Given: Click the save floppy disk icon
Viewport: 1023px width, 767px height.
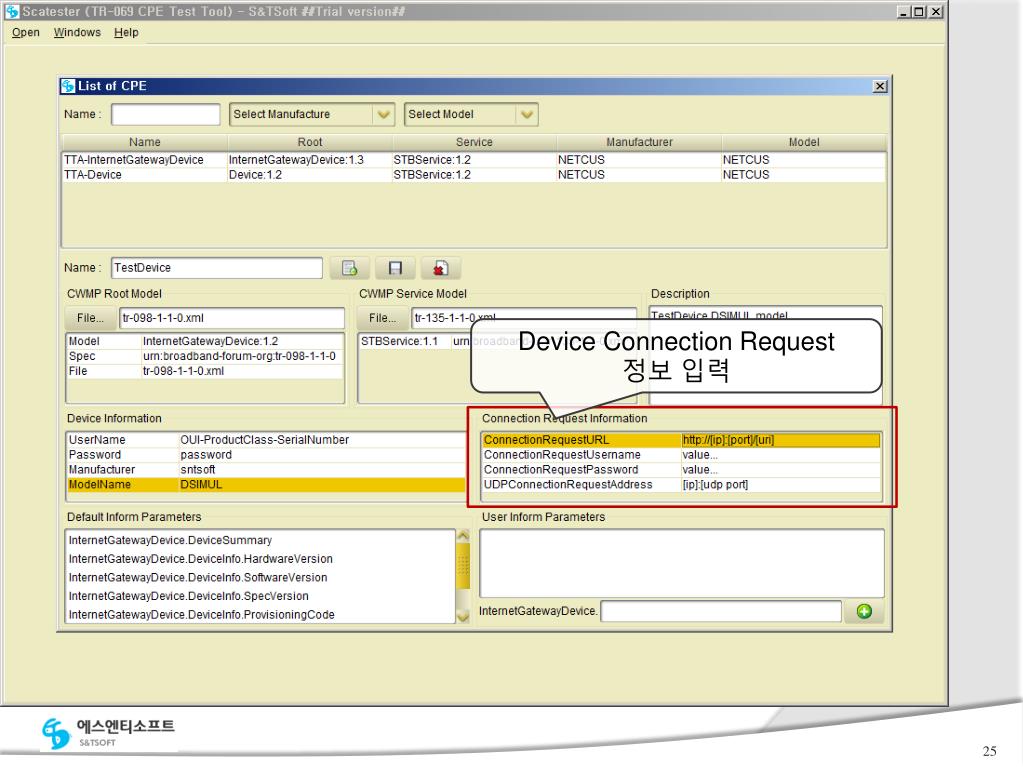Looking at the screenshot, I should (x=395, y=268).
